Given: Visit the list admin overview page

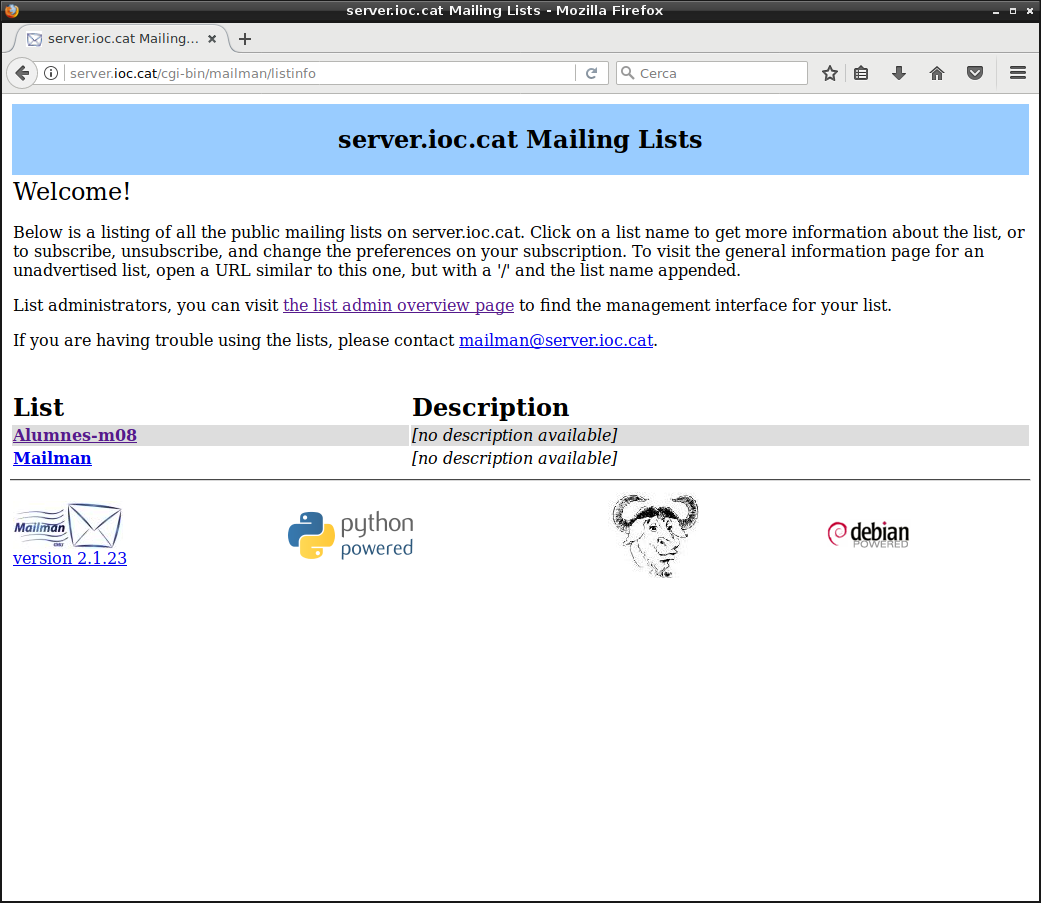Looking at the screenshot, I should point(398,305).
